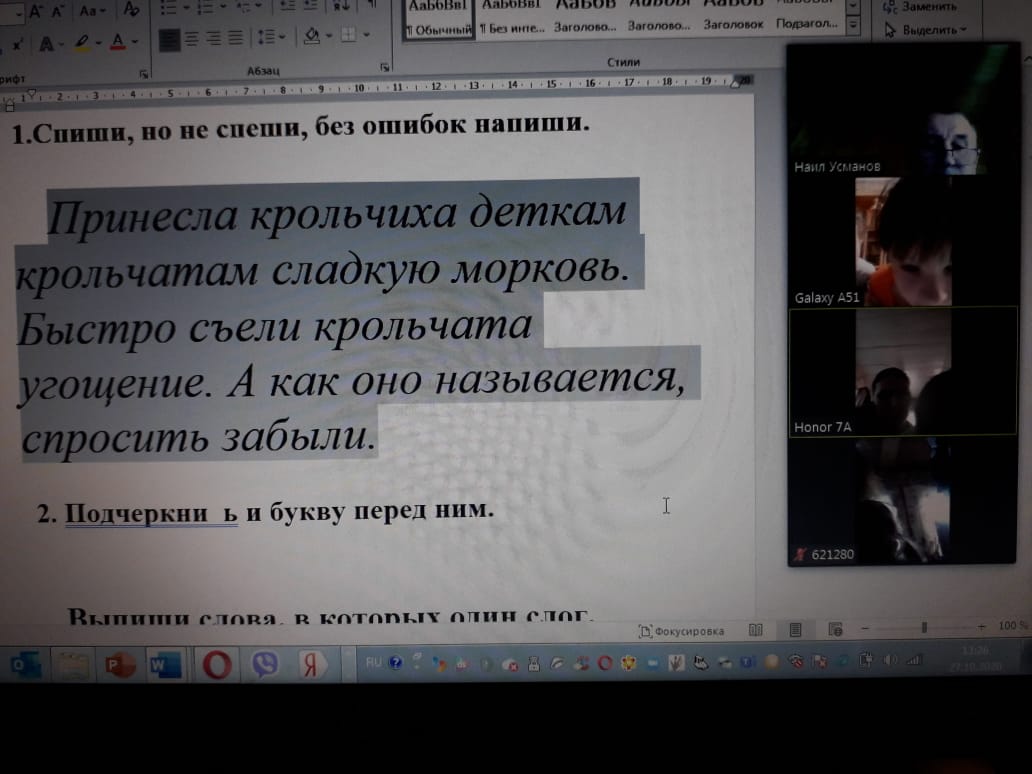Click the paragraph shading bucket icon

pyautogui.click(x=312, y=36)
